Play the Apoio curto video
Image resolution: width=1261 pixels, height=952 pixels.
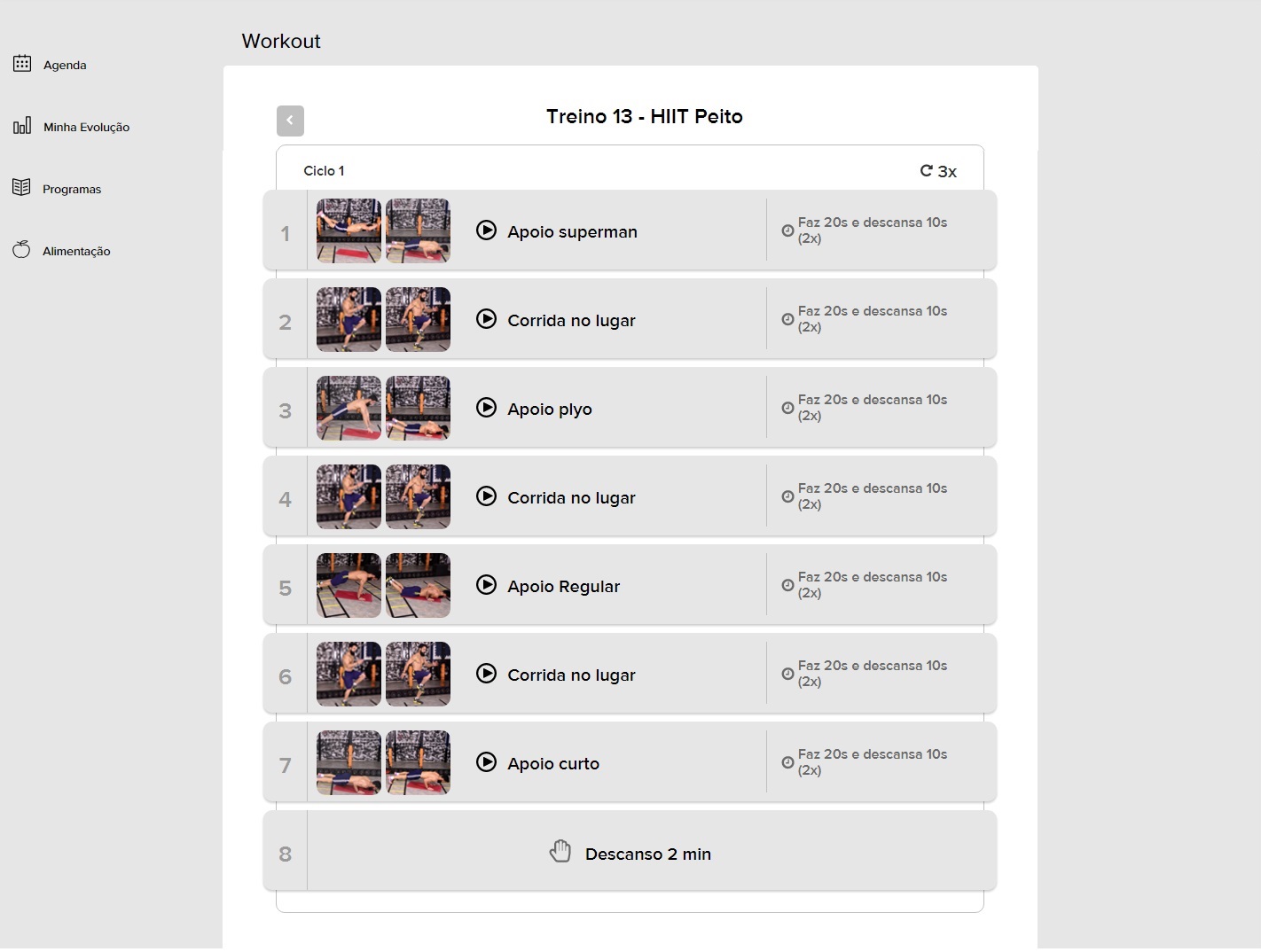point(486,762)
